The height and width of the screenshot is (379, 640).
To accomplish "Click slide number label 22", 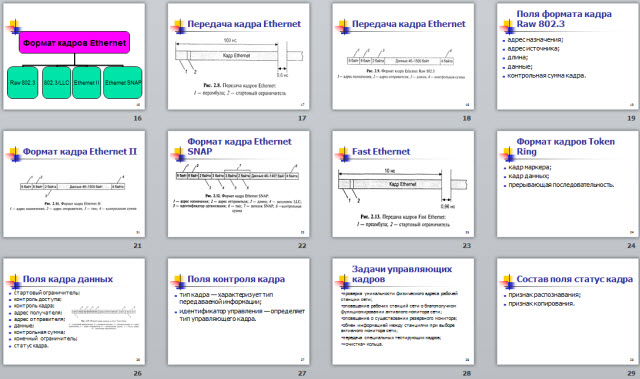I will pos(302,246).
